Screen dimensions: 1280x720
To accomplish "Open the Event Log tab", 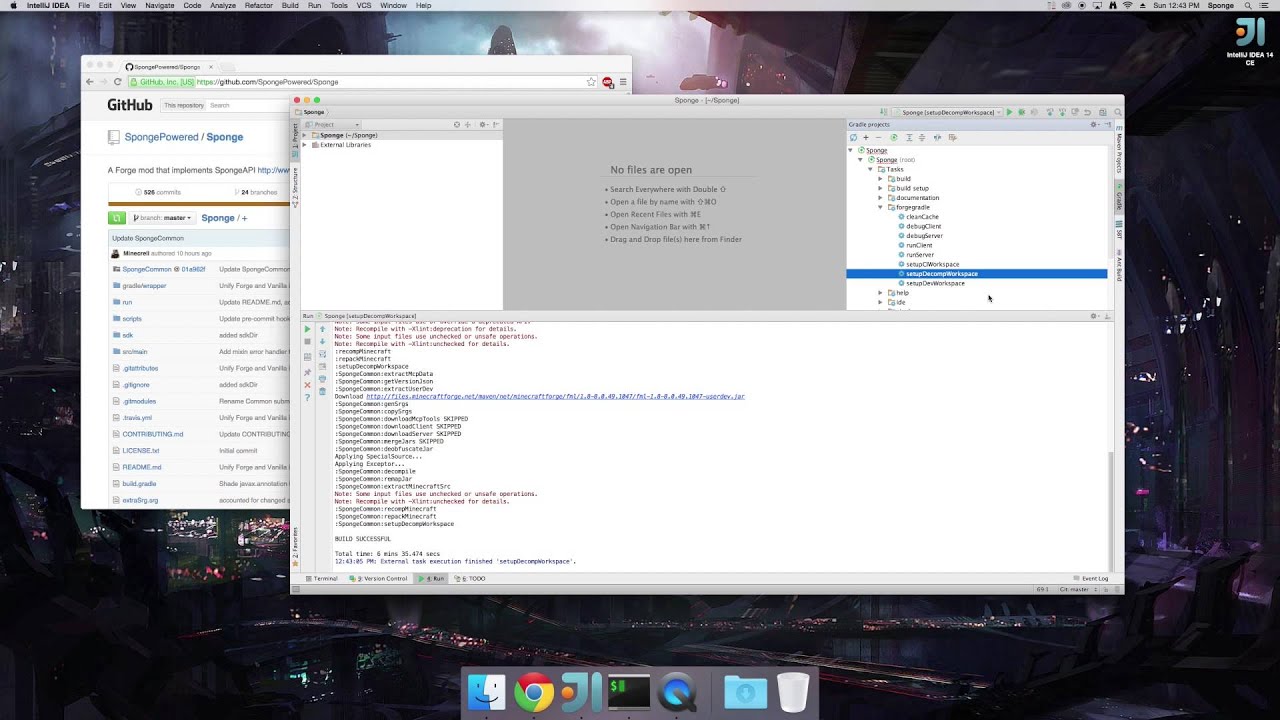I will [x=1091, y=578].
